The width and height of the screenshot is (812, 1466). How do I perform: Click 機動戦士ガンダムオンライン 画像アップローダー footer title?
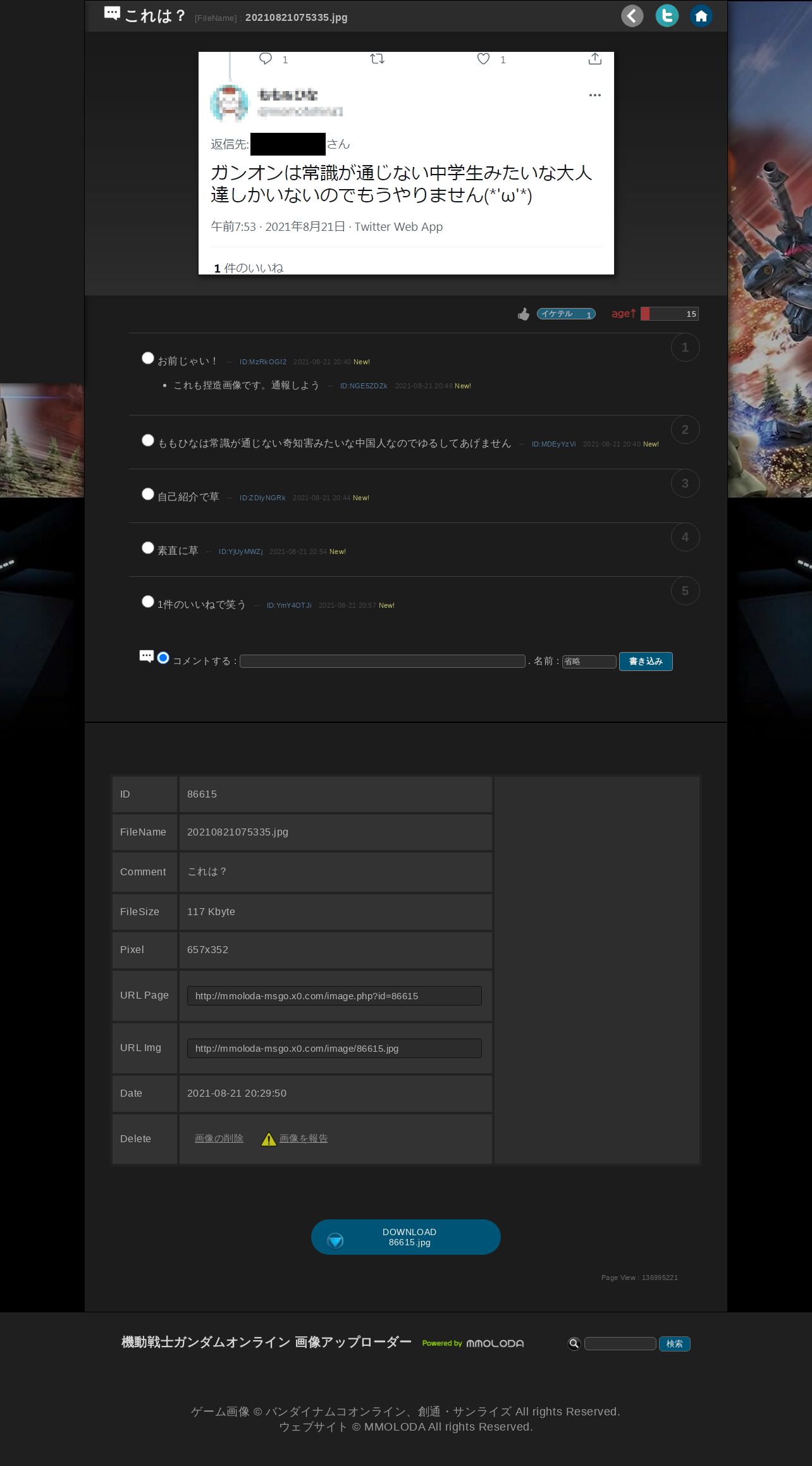tap(266, 1342)
